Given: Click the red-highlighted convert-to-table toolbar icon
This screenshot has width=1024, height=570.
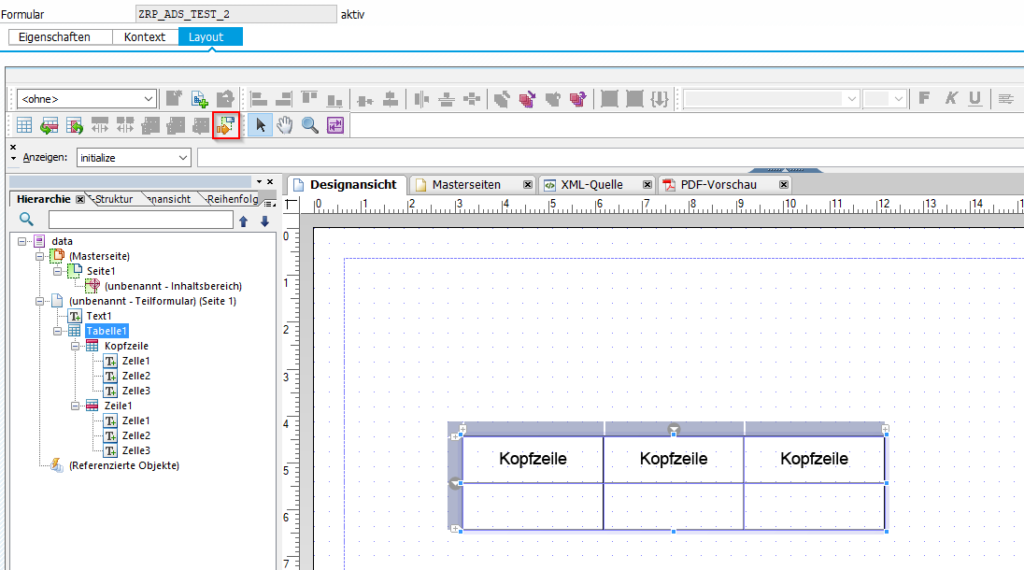Looking at the screenshot, I should pos(226,125).
